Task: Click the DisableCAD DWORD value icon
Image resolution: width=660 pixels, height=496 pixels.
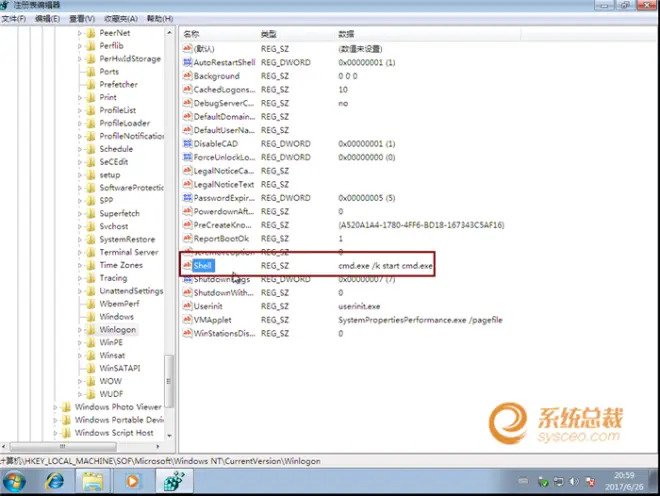Action: 187,144
